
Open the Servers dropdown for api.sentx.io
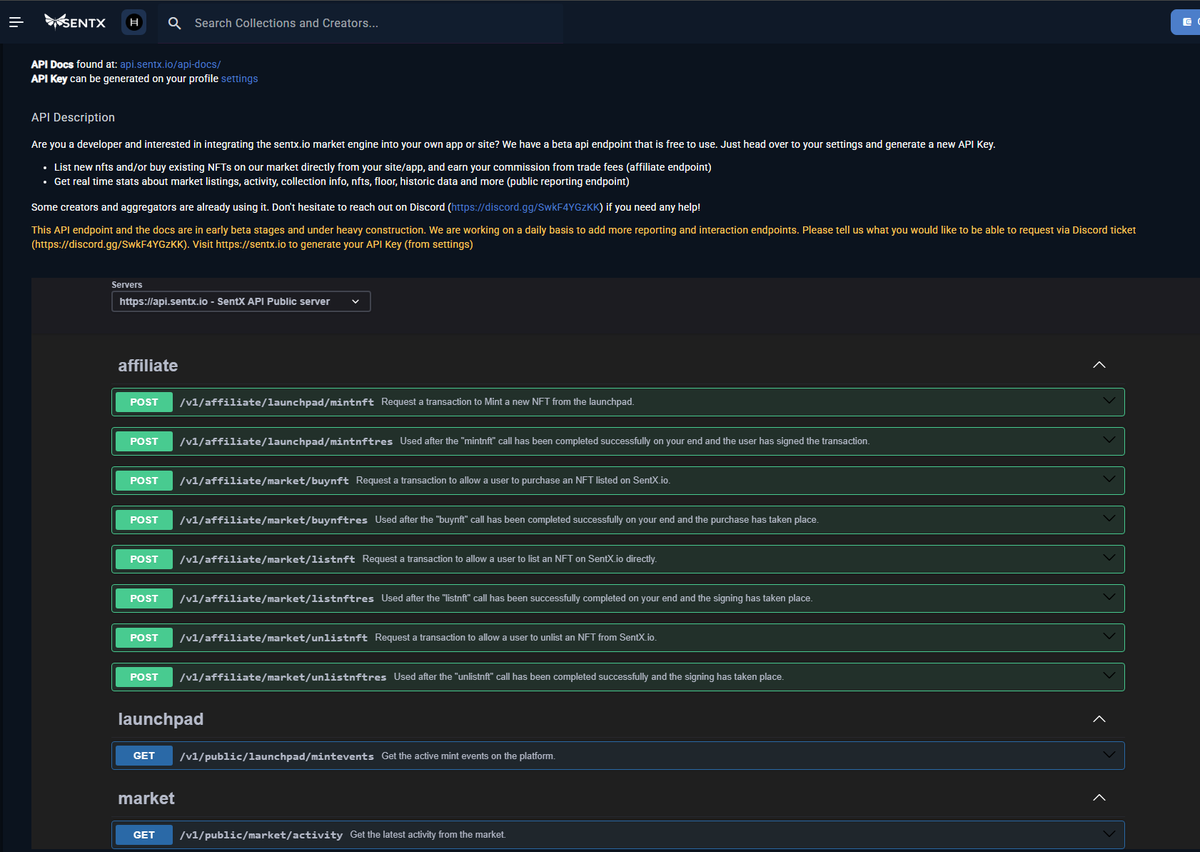(x=241, y=301)
